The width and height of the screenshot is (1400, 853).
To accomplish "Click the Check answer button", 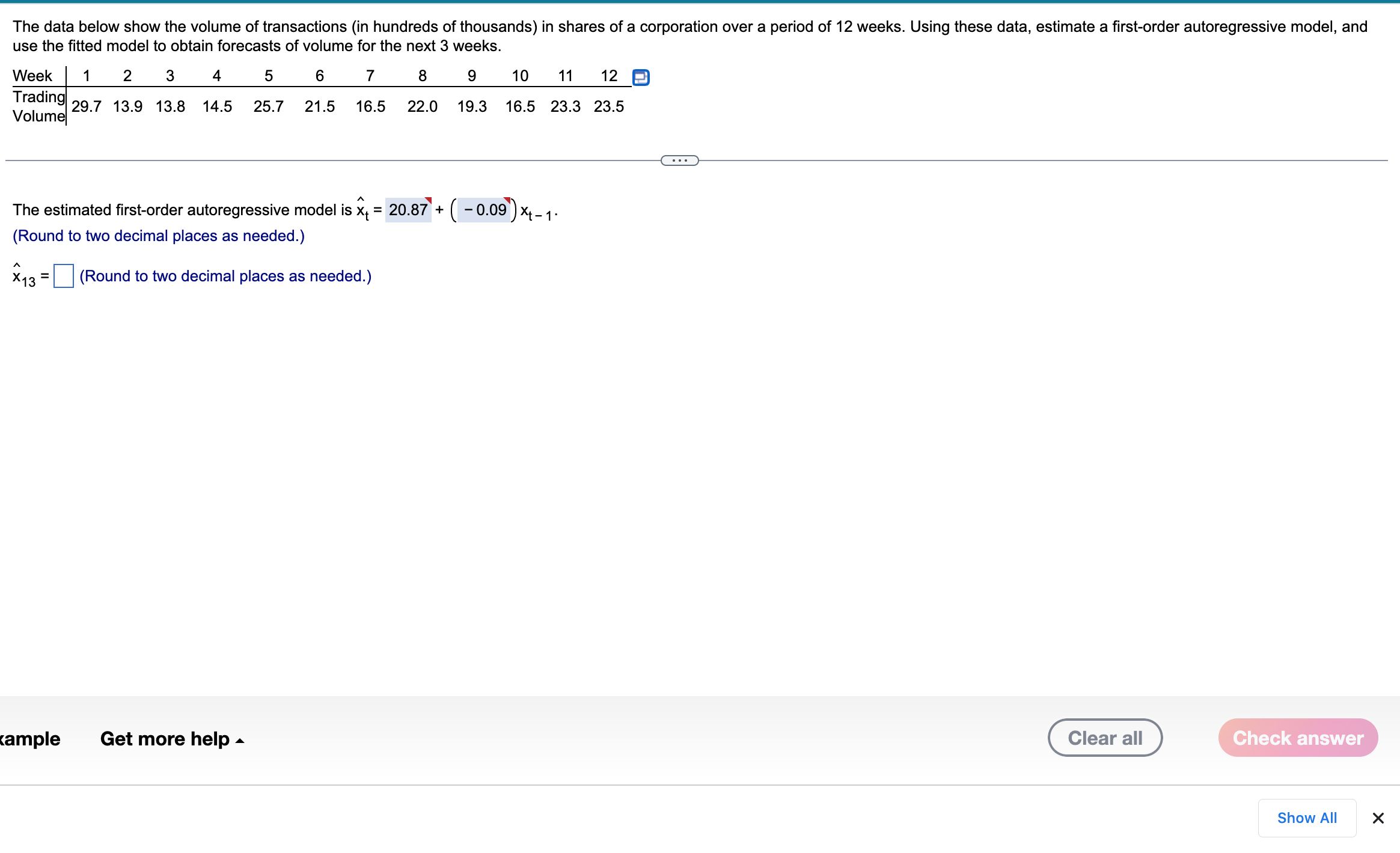I will coord(1297,738).
